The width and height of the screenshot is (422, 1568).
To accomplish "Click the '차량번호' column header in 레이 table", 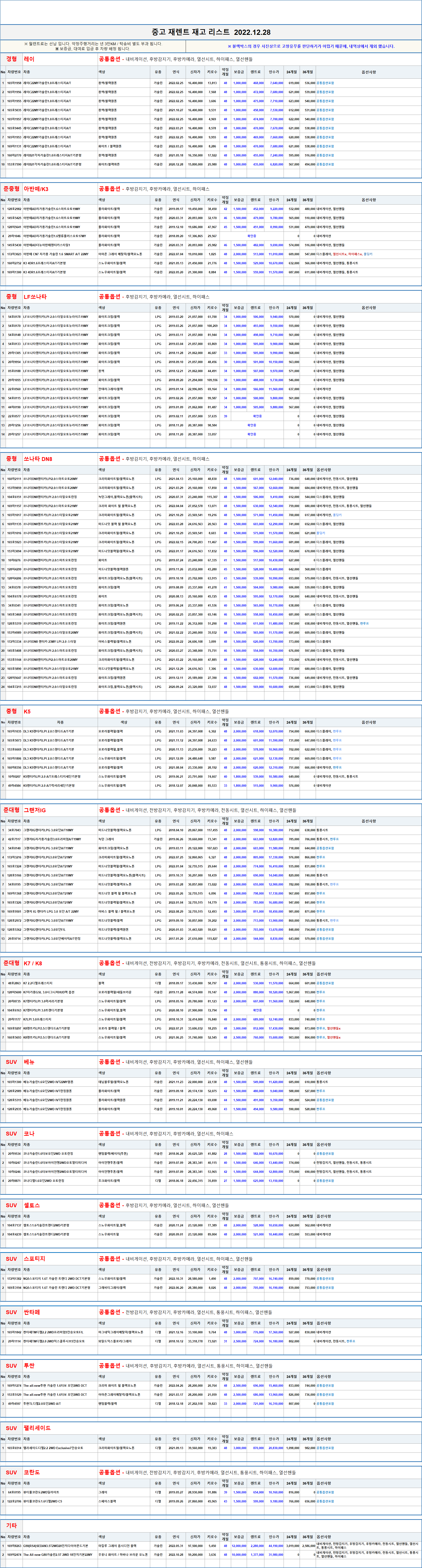I will click(x=14, y=72).
